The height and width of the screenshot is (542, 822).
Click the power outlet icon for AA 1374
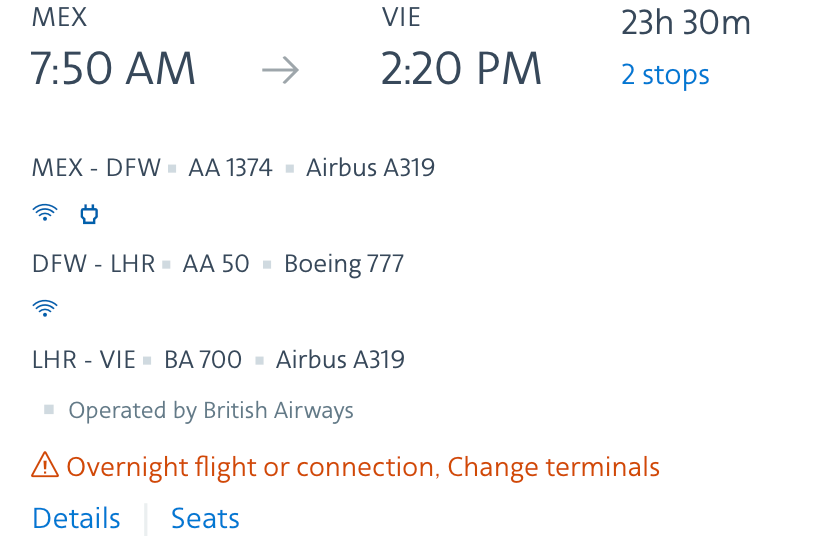tap(89, 214)
